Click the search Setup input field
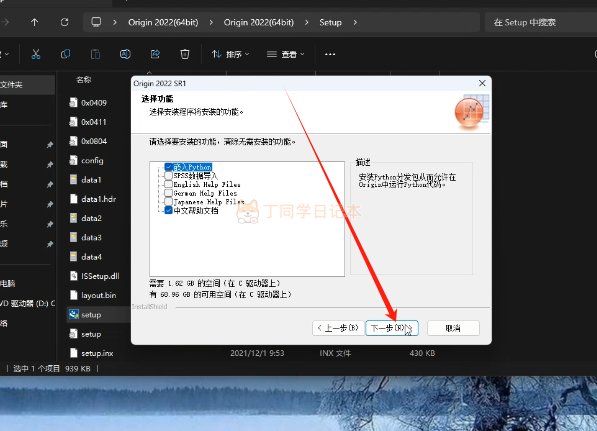 click(541, 22)
